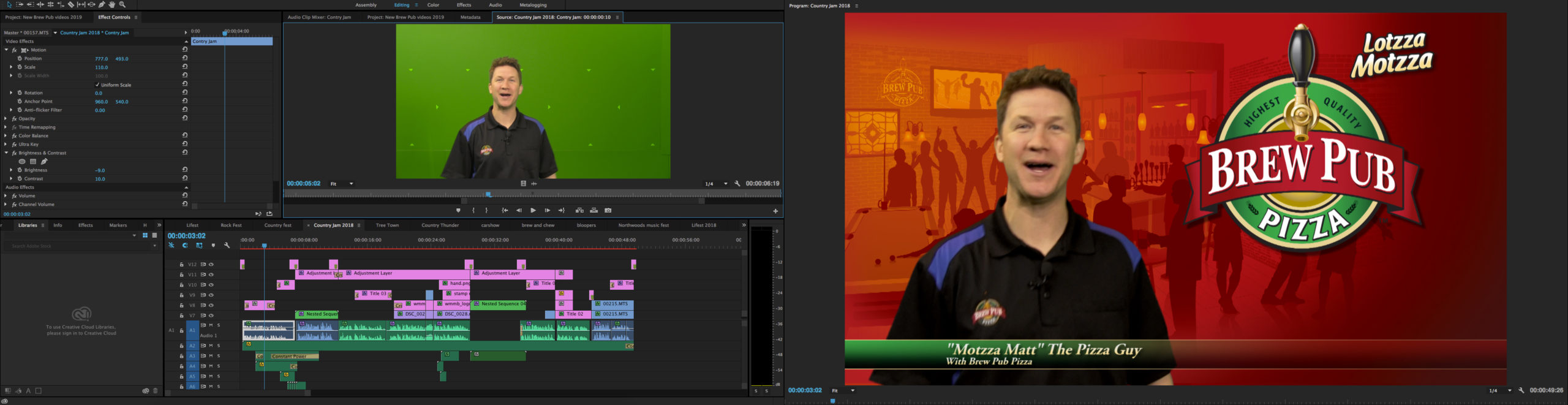This screenshot has height=405, width=1568.
Task: Select the Hand tool
Action: 112,5
